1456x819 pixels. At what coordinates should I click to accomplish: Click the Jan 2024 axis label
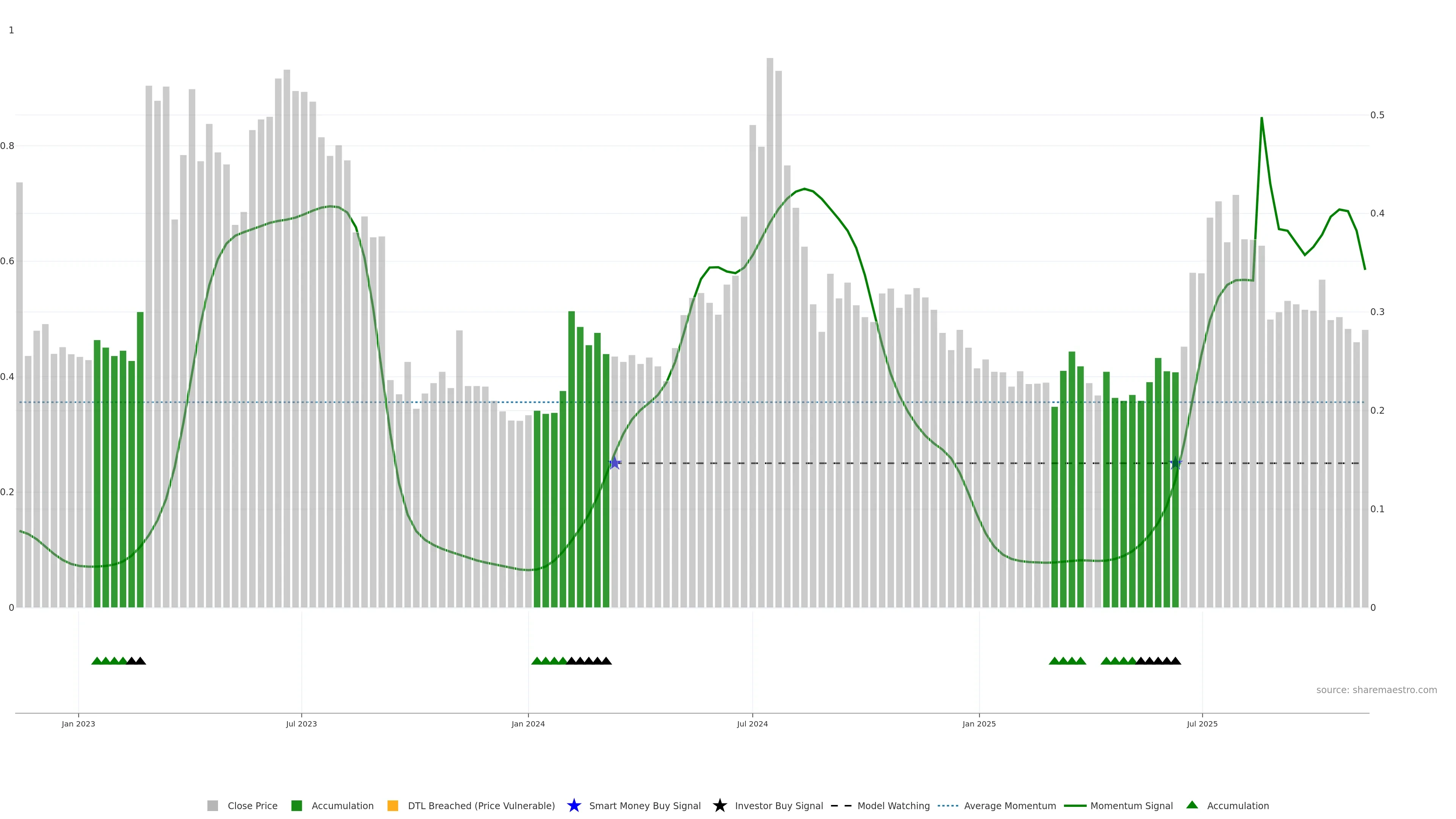point(528,723)
